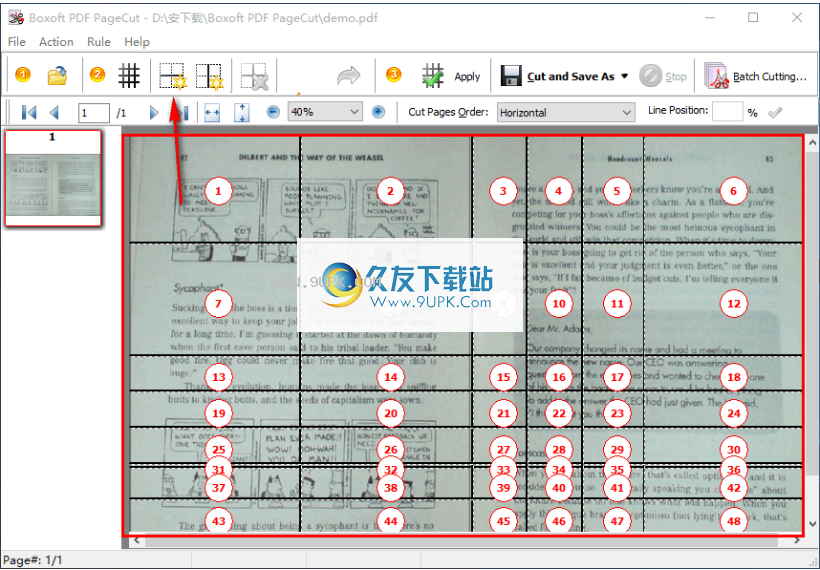Image resolution: width=820 pixels, height=570 pixels.
Task: Click Cut and Save As
Action: tap(571, 77)
